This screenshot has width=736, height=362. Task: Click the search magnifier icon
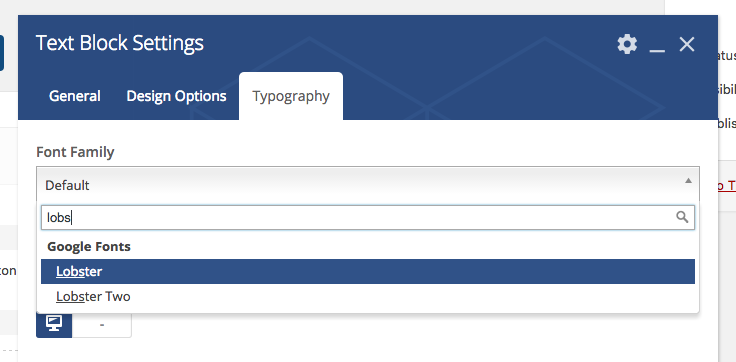click(x=682, y=217)
